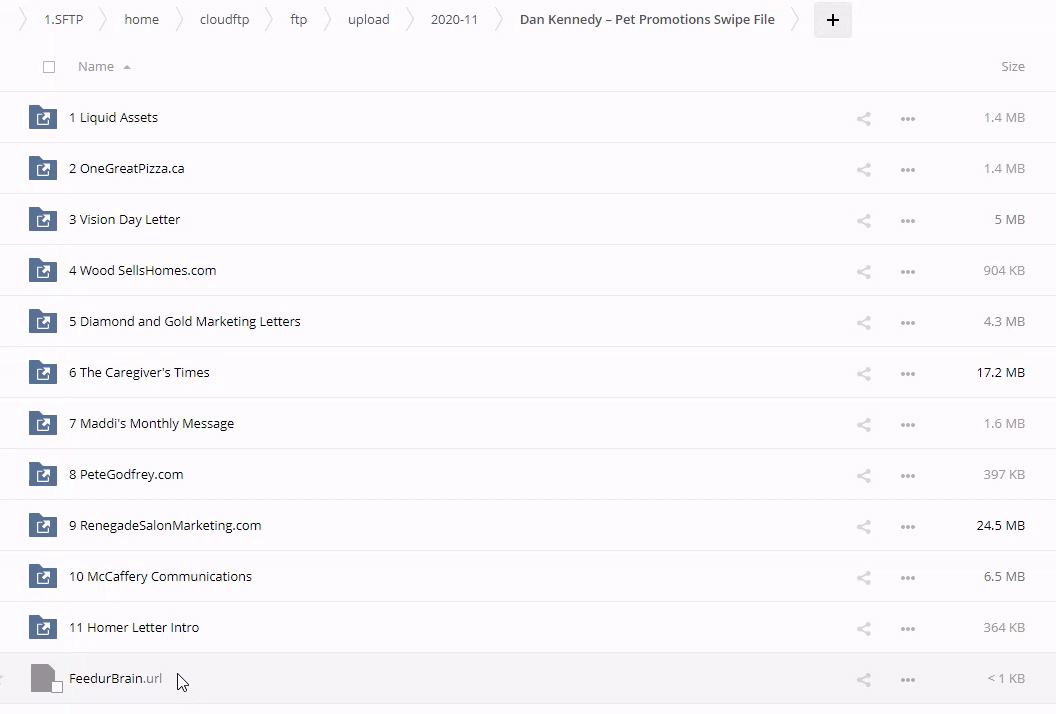Image resolution: width=1056 pixels, height=714 pixels.
Task: Open ellipsis menu for 6 The Caregiver's Times
Action: tap(907, 373)
